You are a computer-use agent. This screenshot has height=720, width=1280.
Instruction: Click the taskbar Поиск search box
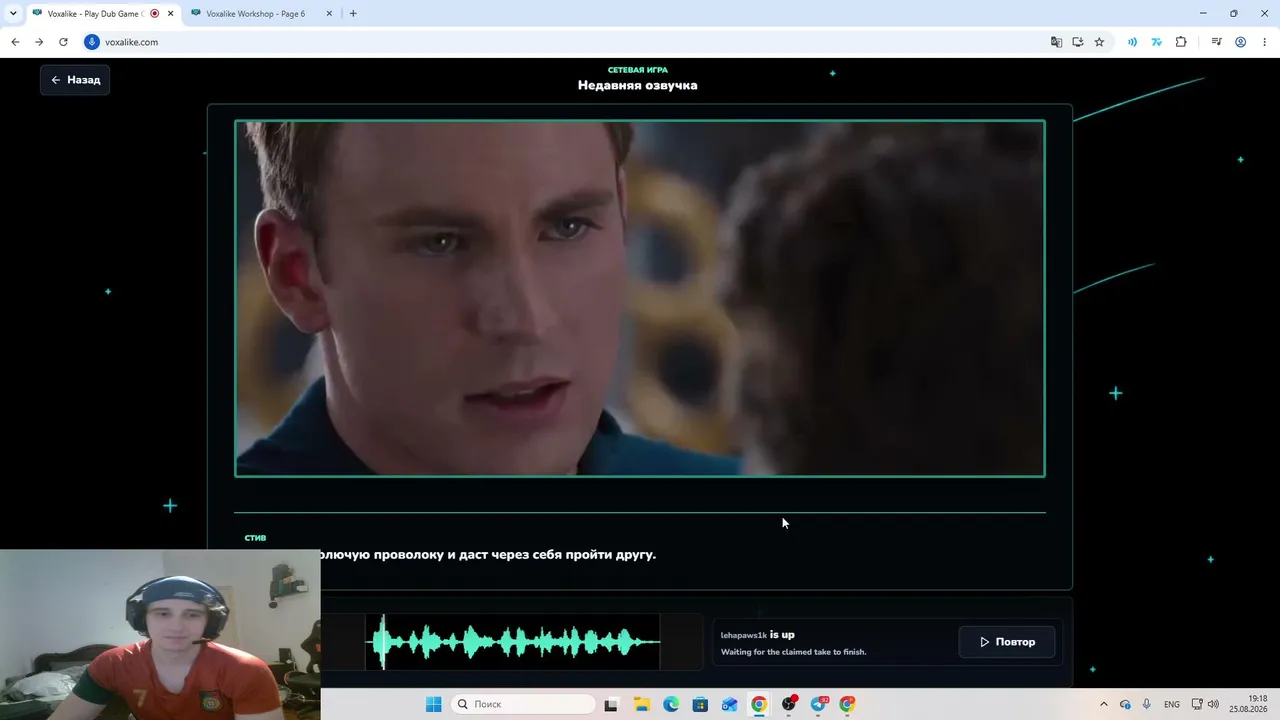[521, 704]
